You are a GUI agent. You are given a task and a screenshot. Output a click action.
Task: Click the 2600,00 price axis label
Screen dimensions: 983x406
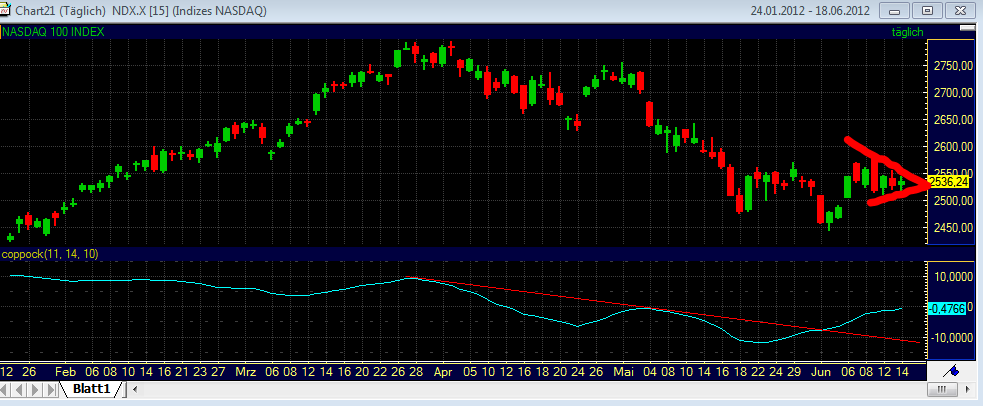tap(952, 147)
